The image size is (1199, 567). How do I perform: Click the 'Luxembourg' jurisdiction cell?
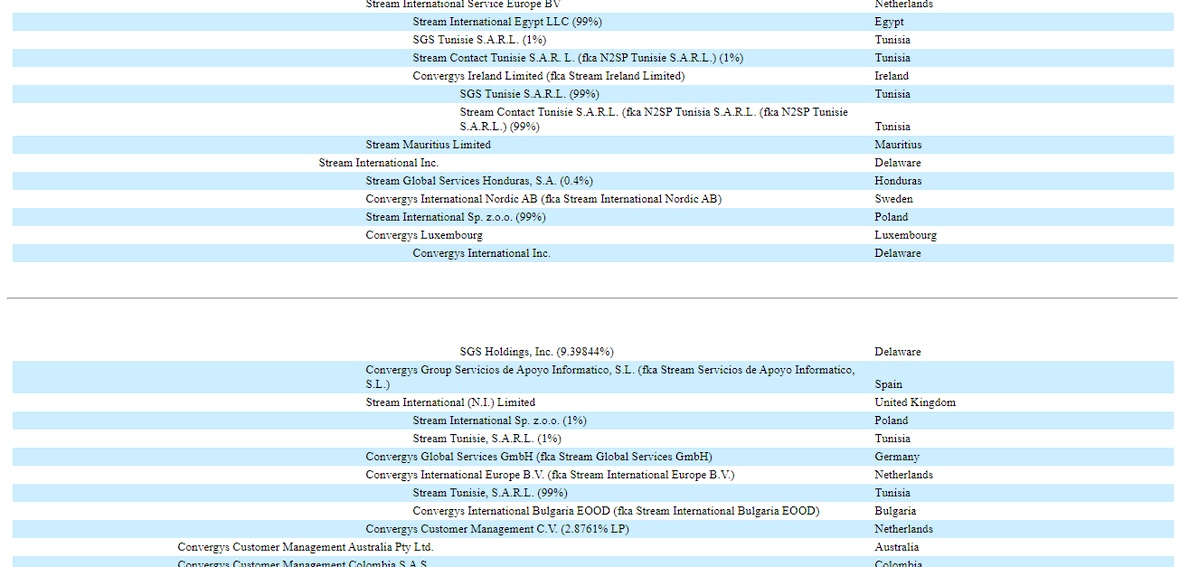click(x=905, y=236)
